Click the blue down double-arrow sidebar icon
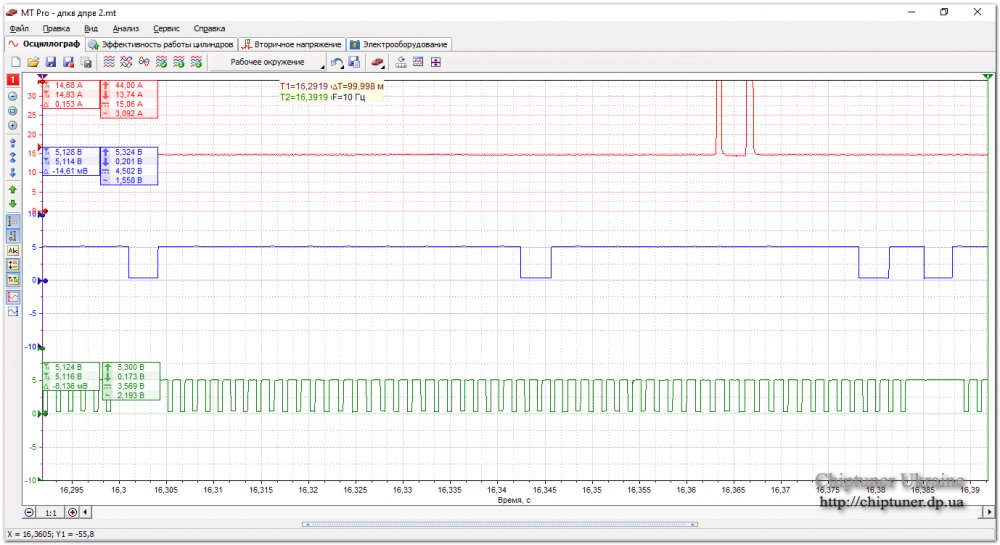 [x=13, y=173]
